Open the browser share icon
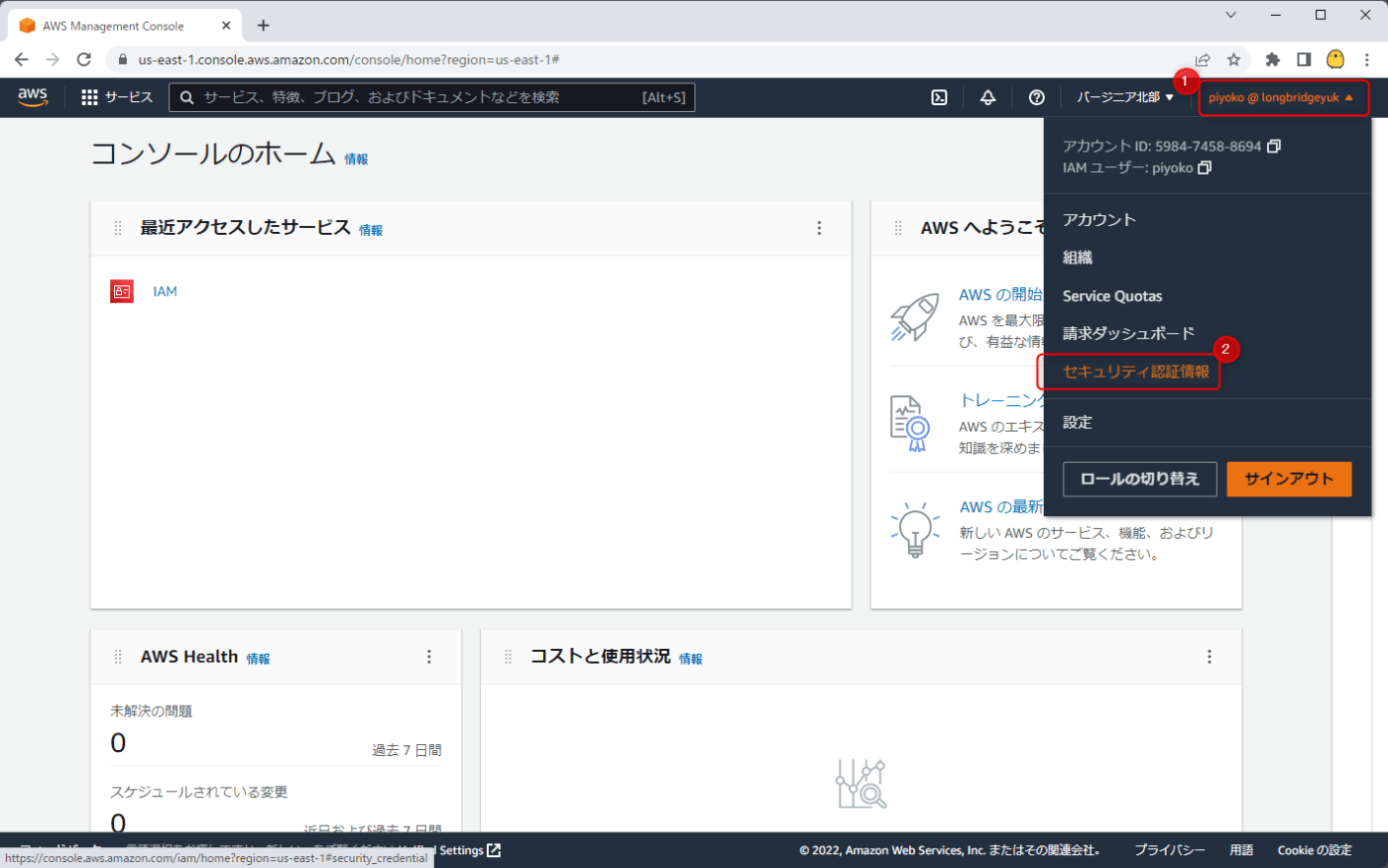Viewport: 1388px width, 868px height. tap(1203, 59)
